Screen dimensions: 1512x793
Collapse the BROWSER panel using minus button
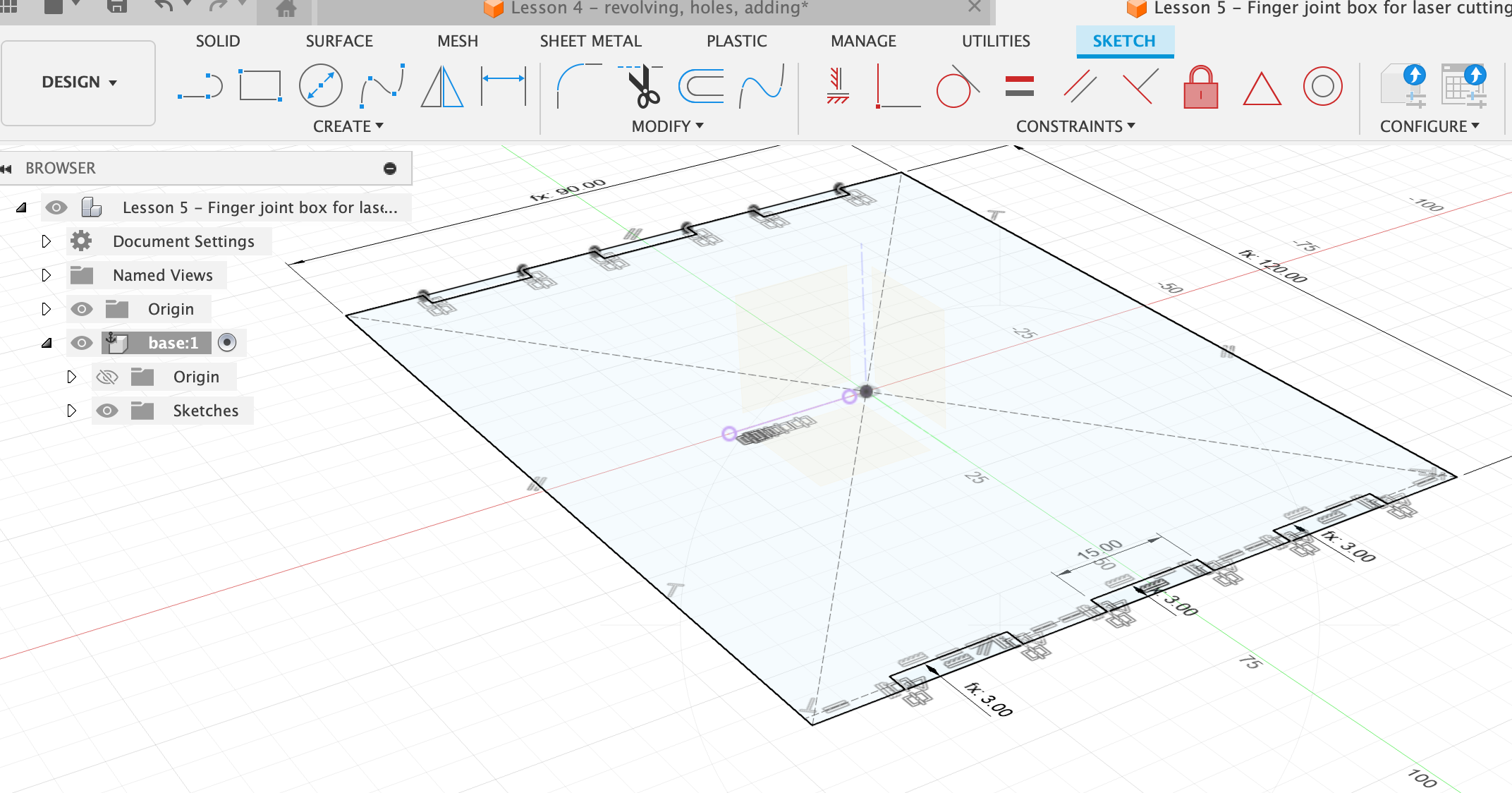pos(390,168)
